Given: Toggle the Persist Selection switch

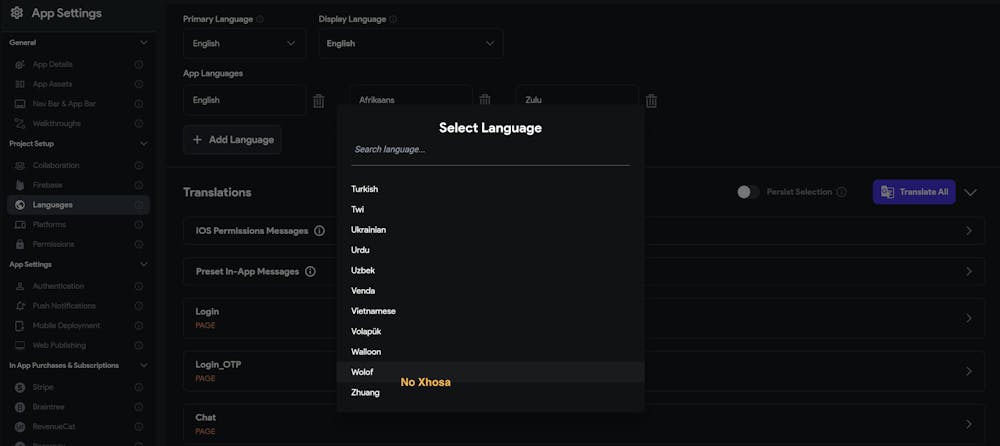Looking at the screenshot, I should (747, 192).
